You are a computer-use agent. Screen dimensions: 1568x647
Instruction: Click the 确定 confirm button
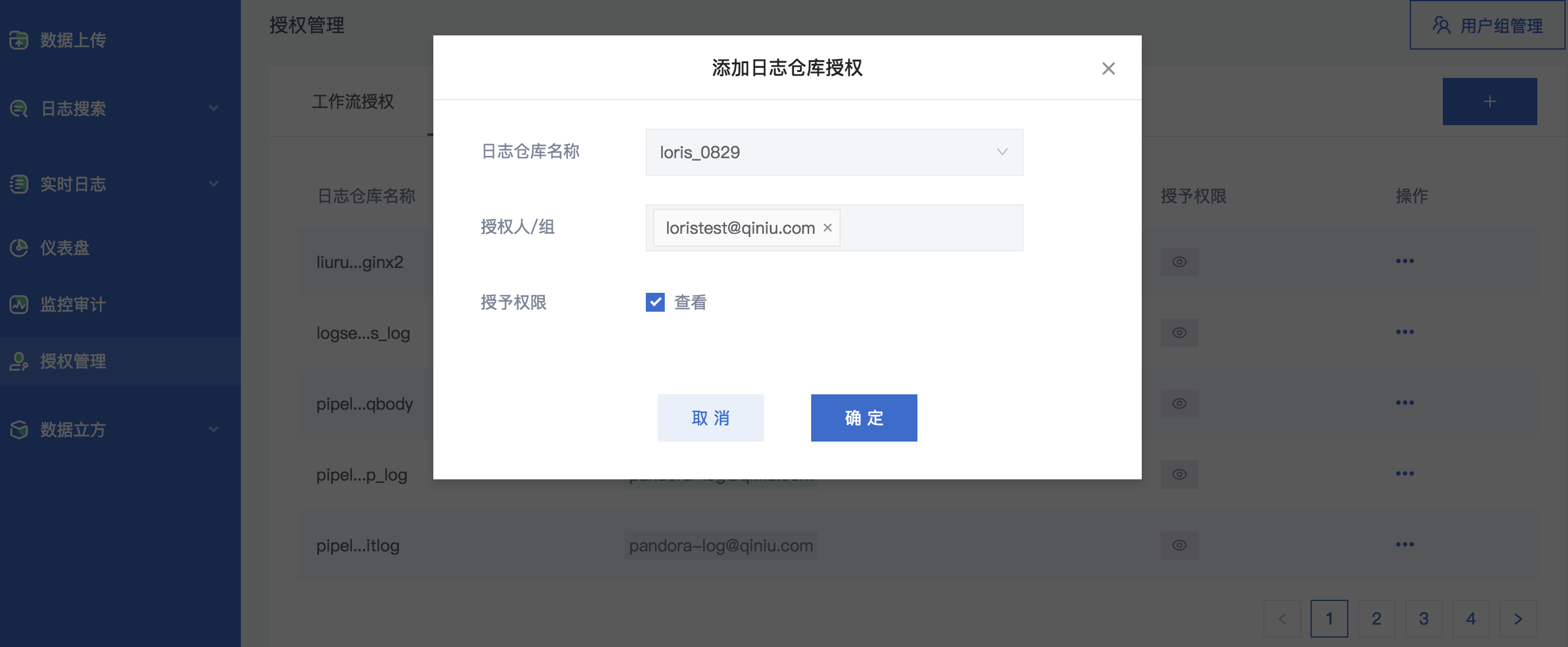pos(864,417)
